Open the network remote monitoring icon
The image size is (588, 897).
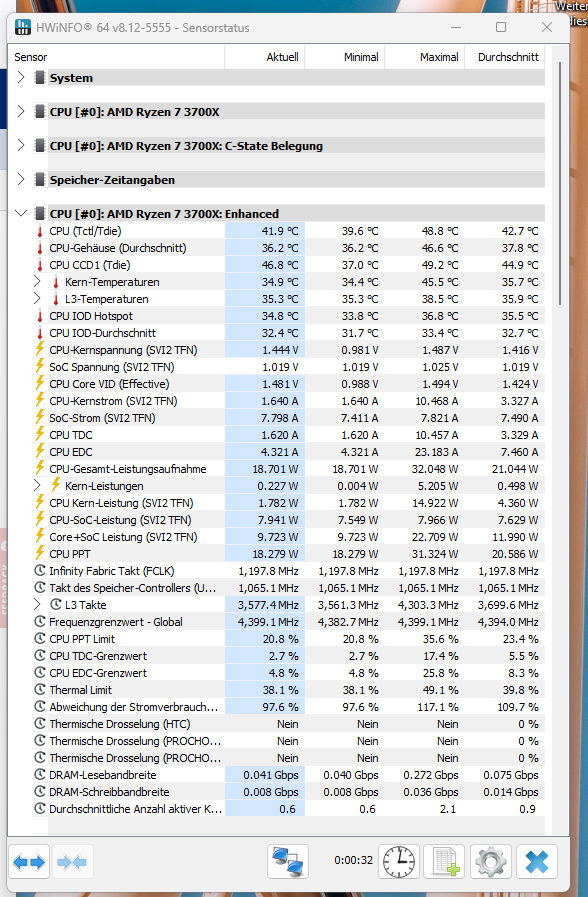(288, 862)
